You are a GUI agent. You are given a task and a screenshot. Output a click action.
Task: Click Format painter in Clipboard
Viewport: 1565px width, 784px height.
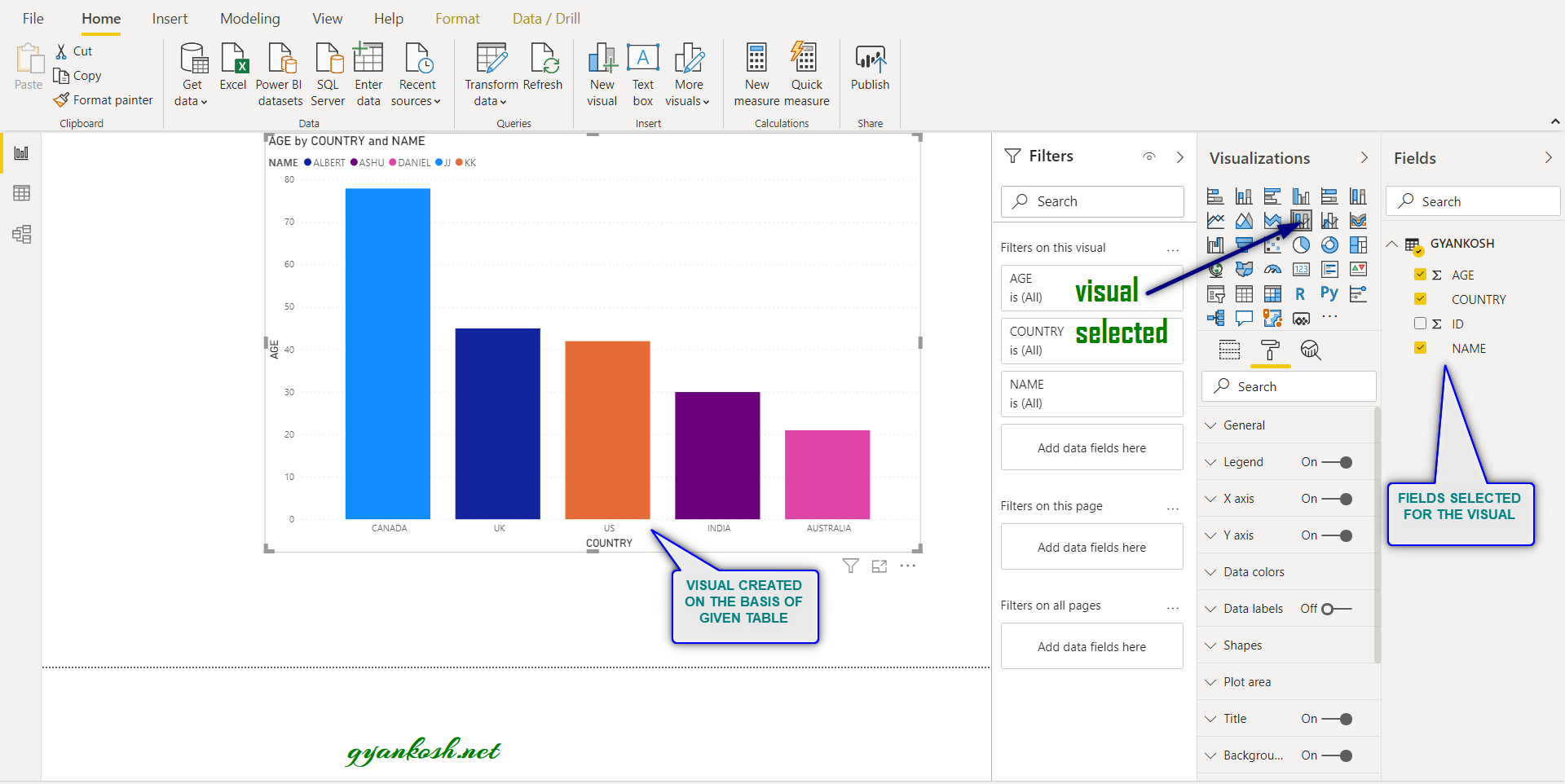coord(104,99)
